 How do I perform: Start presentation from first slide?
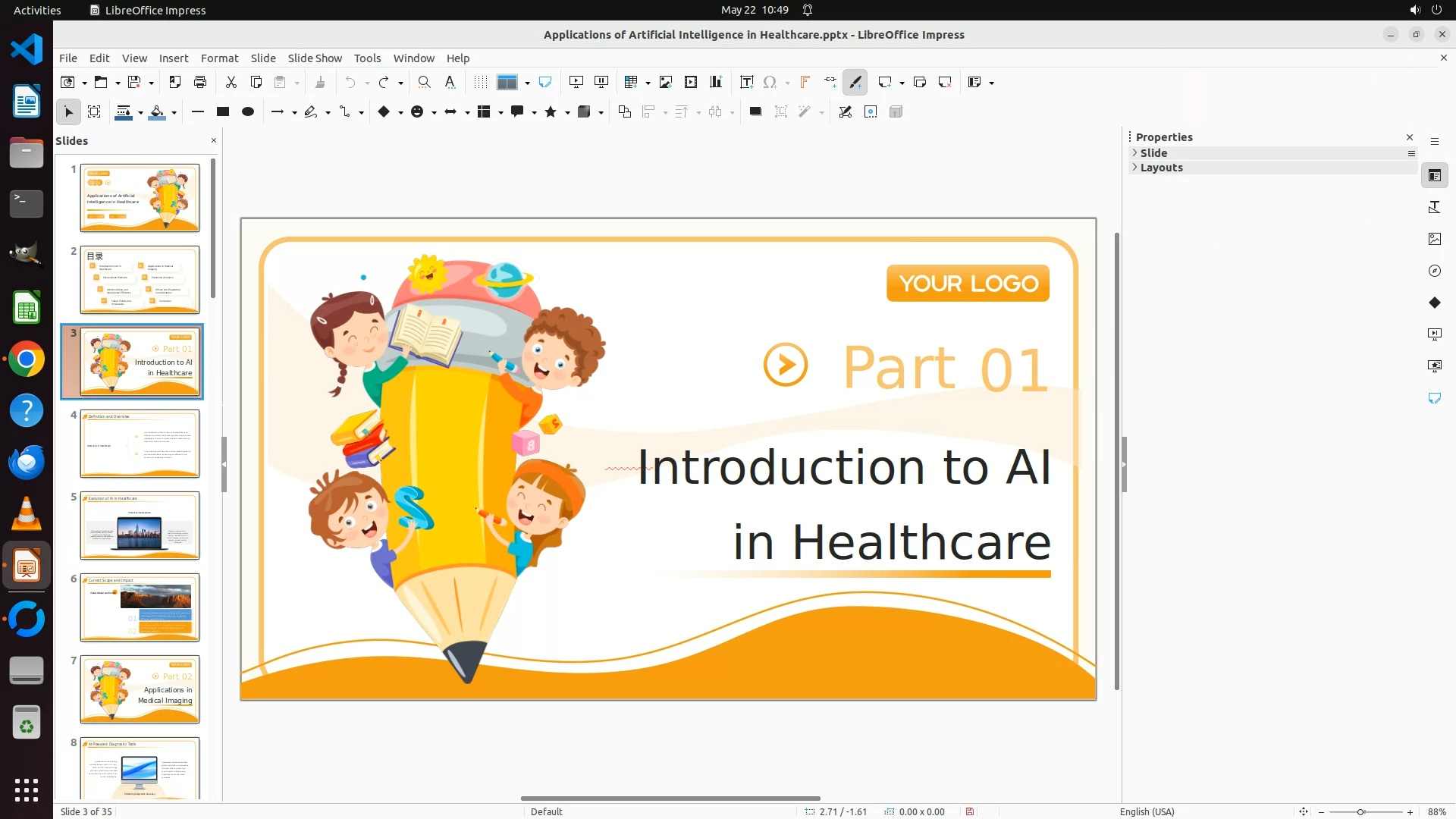point(576,82)
